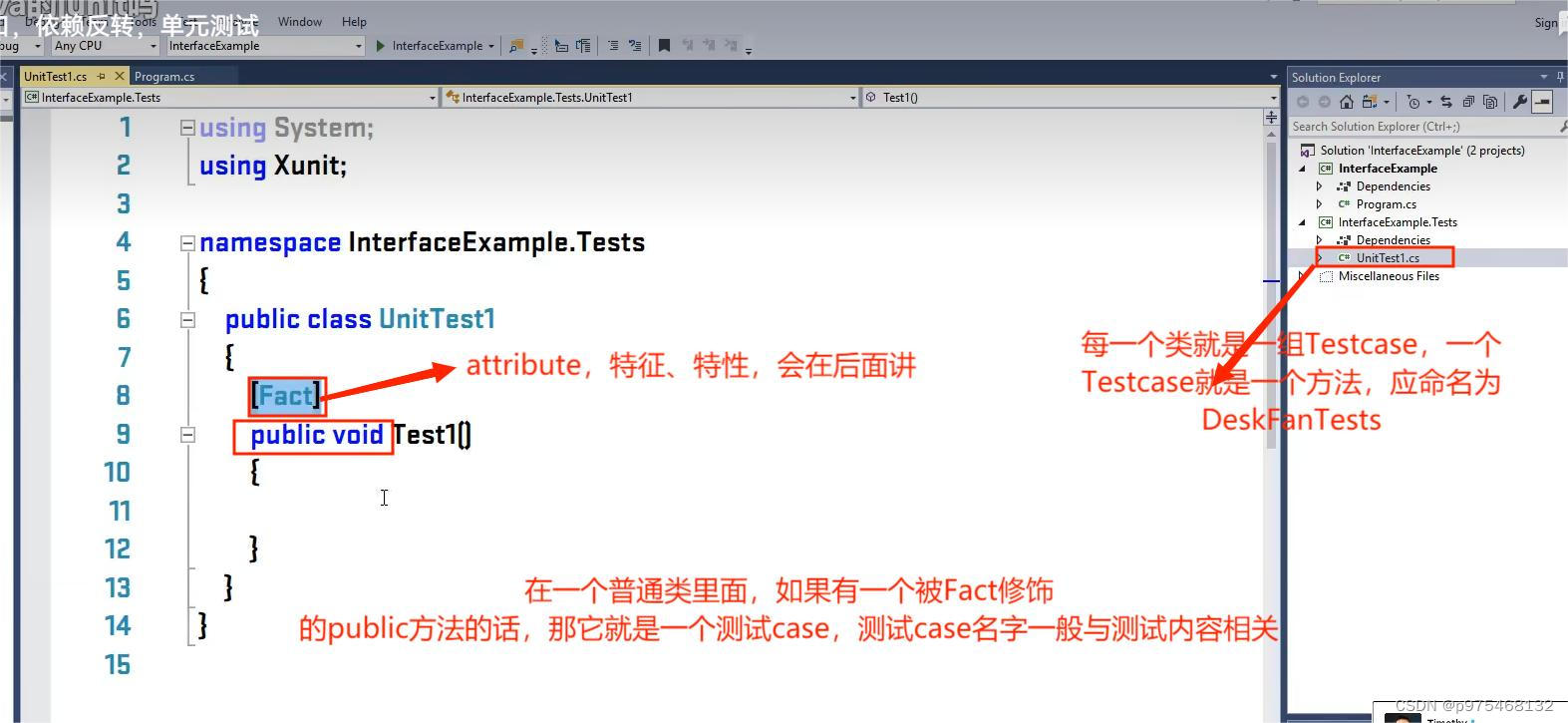Open Find in Files from the toolbar
This screenshot has width=1568, height=723.
(x=516, y=46)
